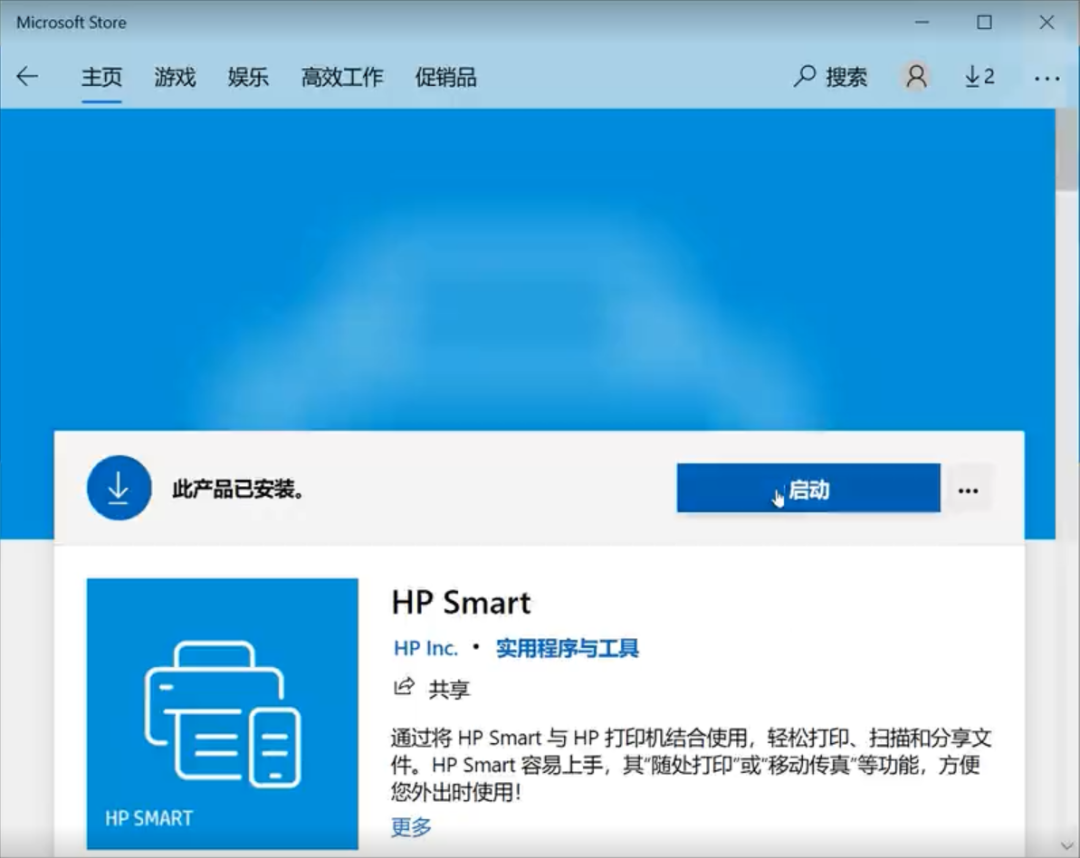This screenshot has width=1080, height=858.
Task: Click the 搜索 search button
Action: pos(830,76)
